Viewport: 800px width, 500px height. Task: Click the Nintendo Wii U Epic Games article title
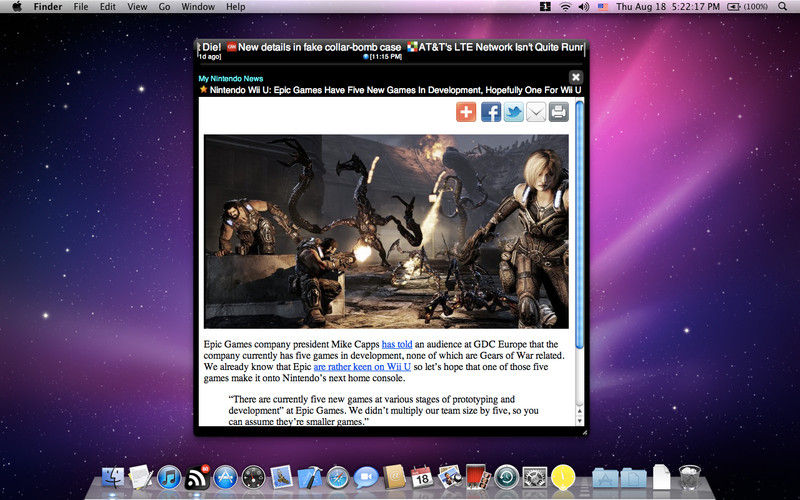[395, 90]
